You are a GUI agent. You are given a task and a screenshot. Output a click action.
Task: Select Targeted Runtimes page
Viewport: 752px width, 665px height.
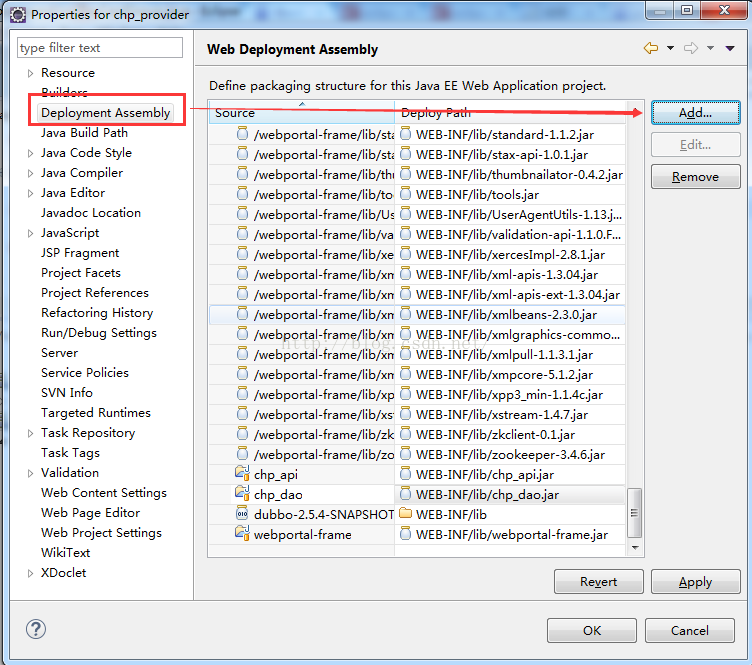pos(96,413)
